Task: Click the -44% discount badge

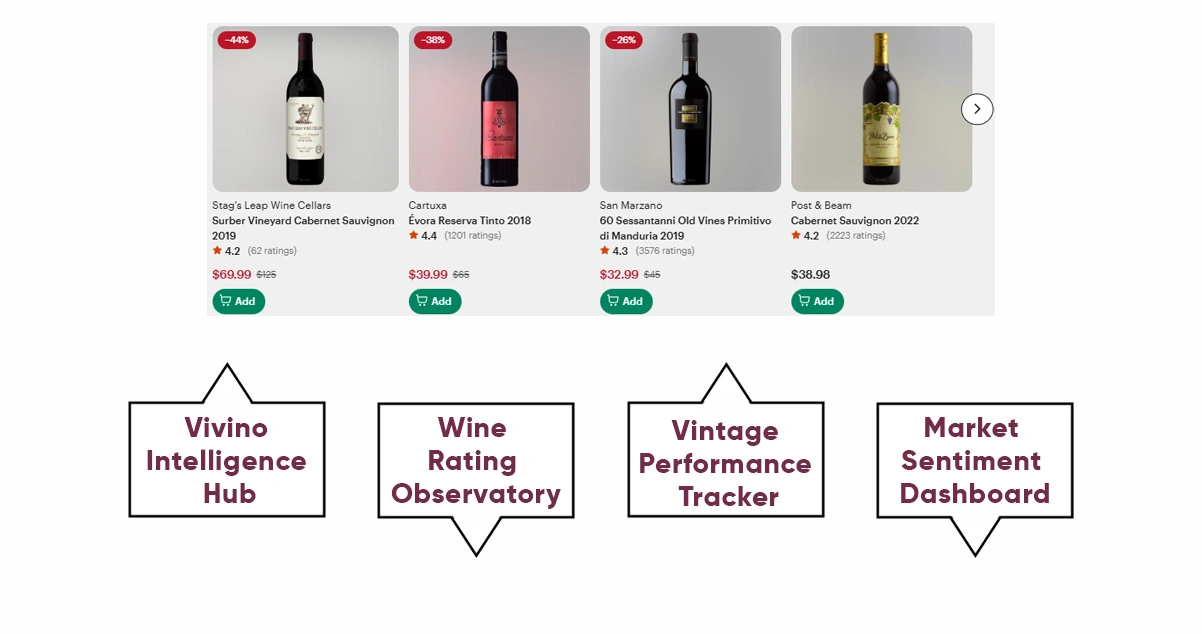Action: (237, 40)
